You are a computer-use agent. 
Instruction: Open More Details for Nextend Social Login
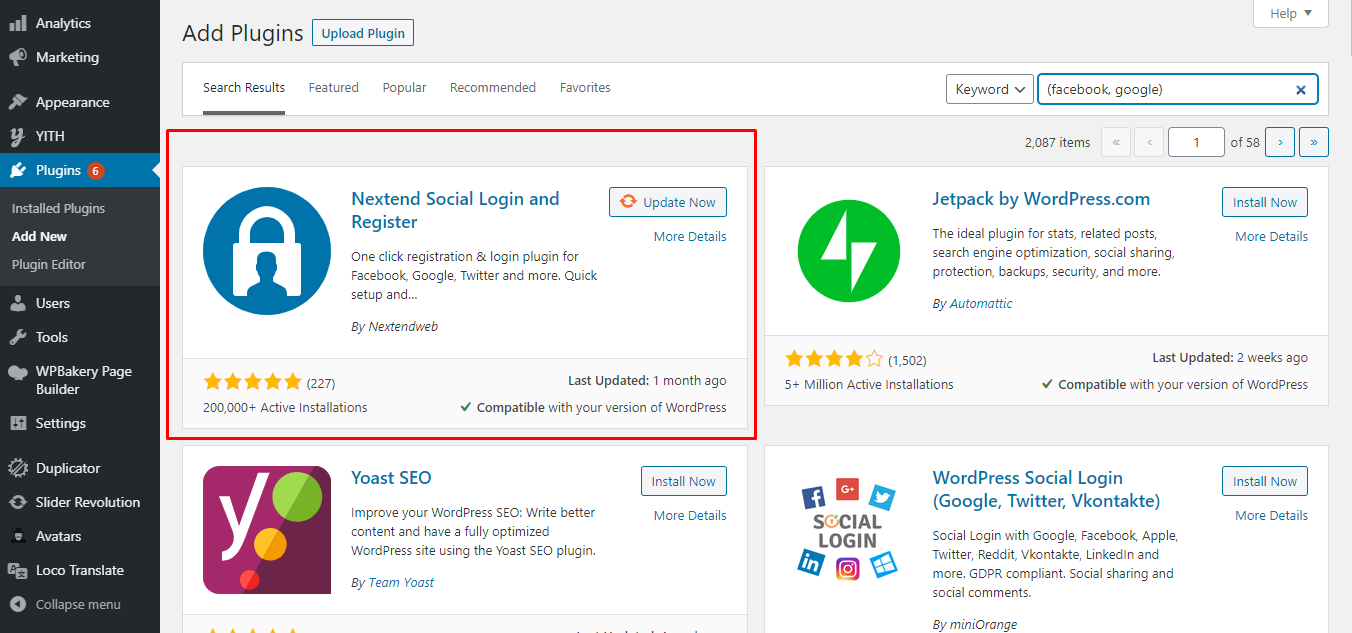[690, 237]
